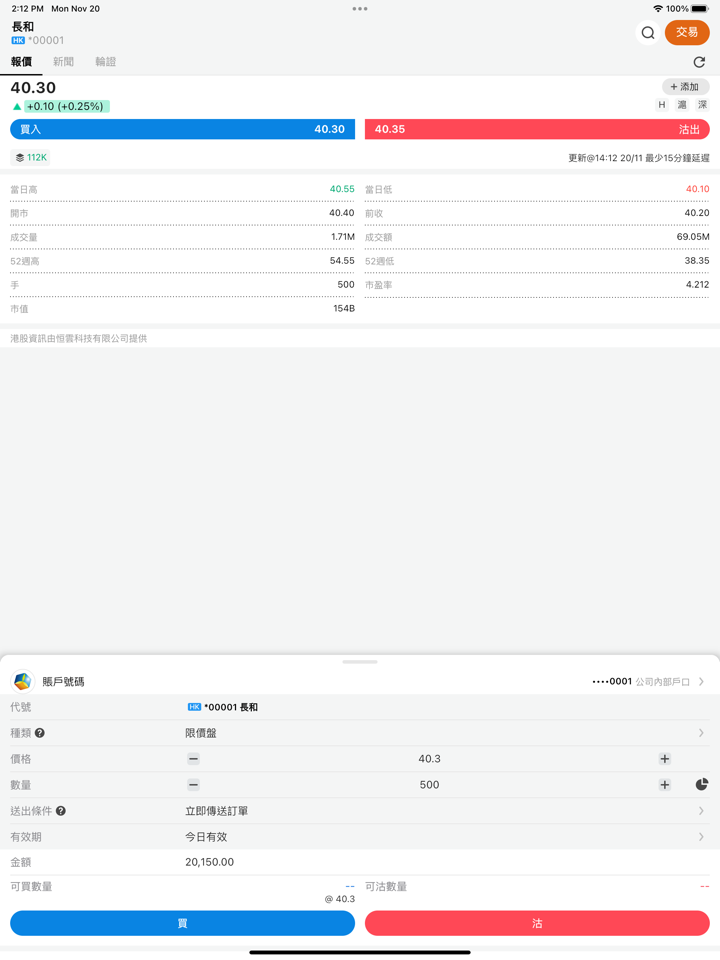Open the pie chart quantity helper

point(702,784)
